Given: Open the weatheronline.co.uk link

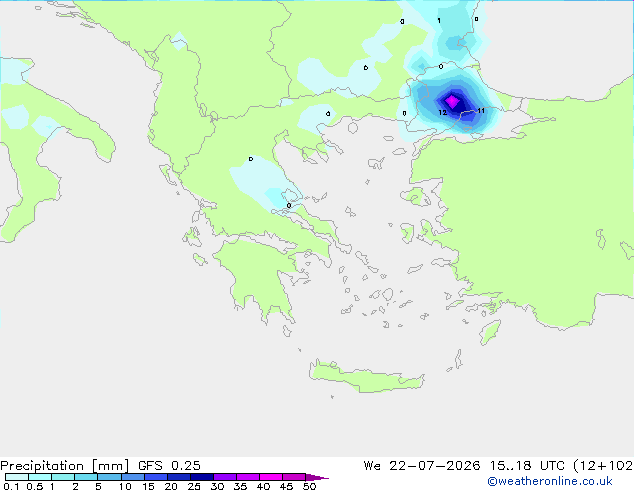Looking at the screenshot, I should (x=549, y=481).
